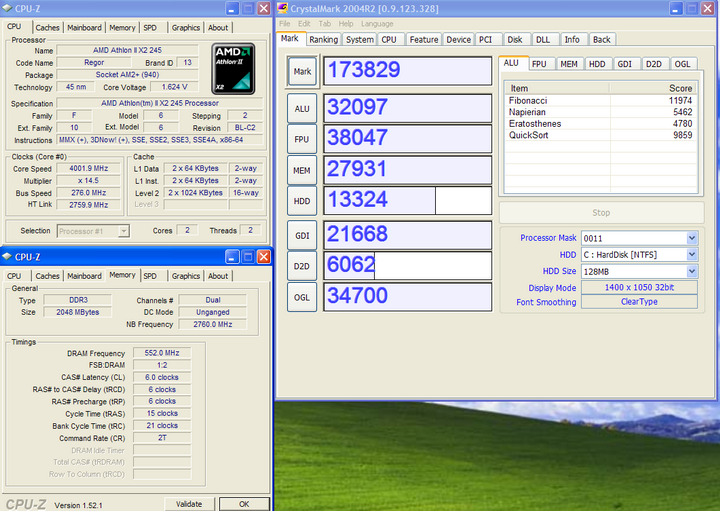Viewport: 720px width, 511px height.
Task: Click the MEM benchmark button
Action: tap(302, 170)
